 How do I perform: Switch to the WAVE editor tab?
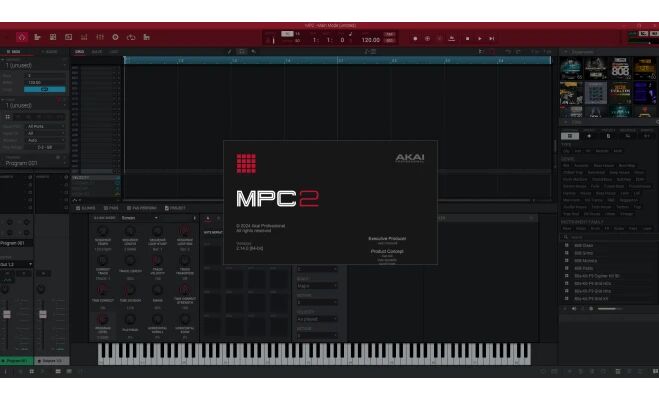97,52
